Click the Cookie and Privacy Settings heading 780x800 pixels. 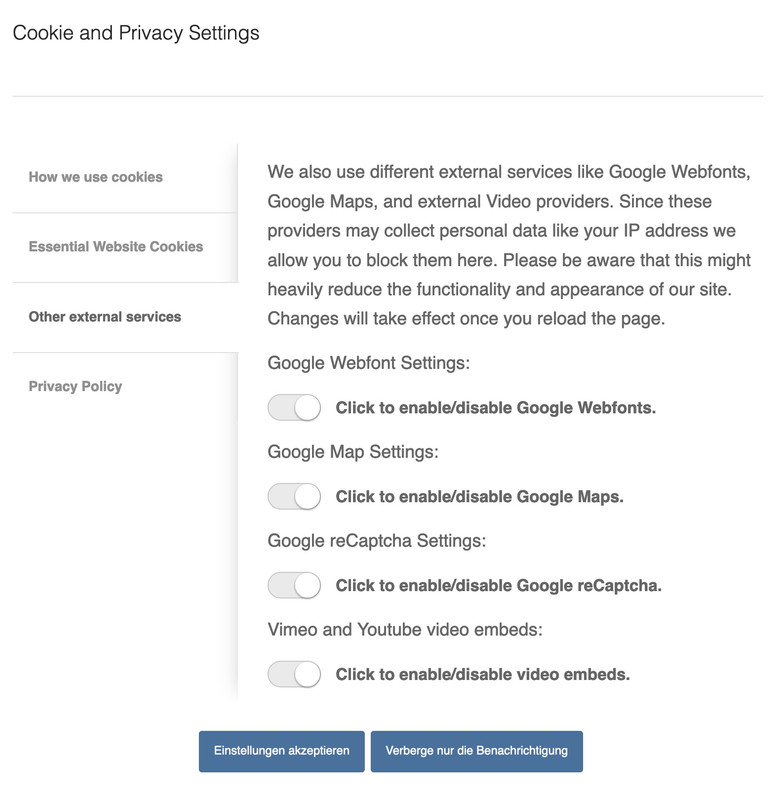coord(136,33)
